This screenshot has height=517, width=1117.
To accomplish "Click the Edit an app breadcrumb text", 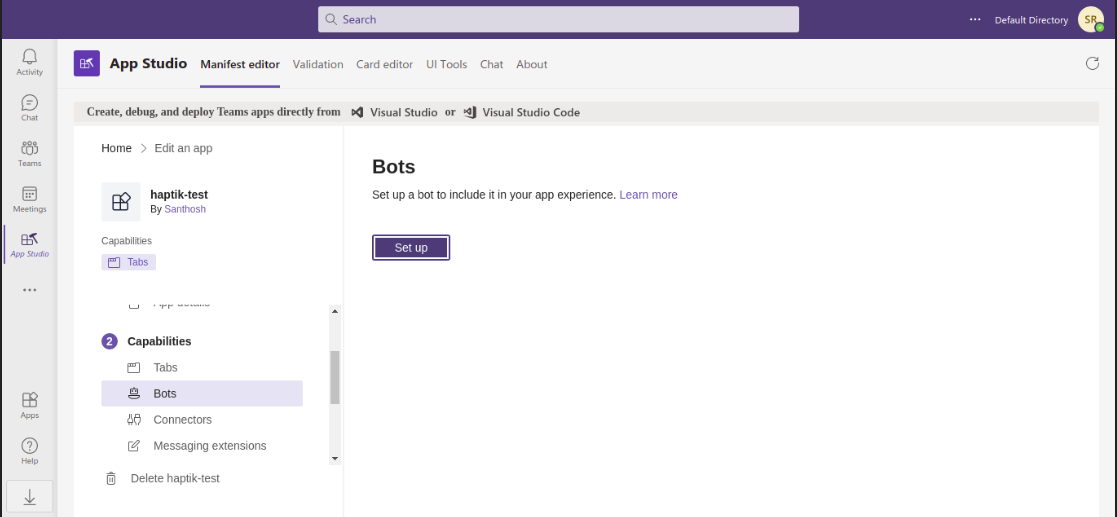I will (183, 148).
